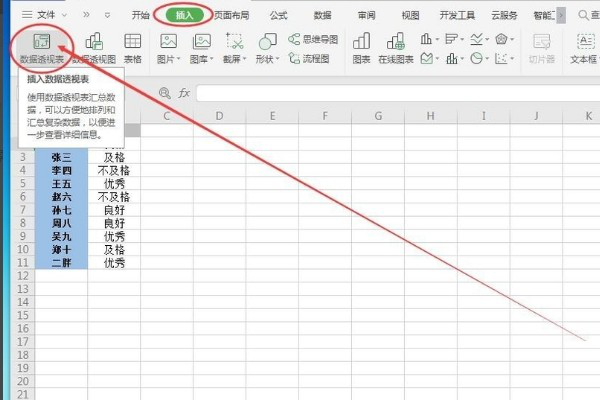
Task: Select cell containing 王五
Action: (61, 184)
